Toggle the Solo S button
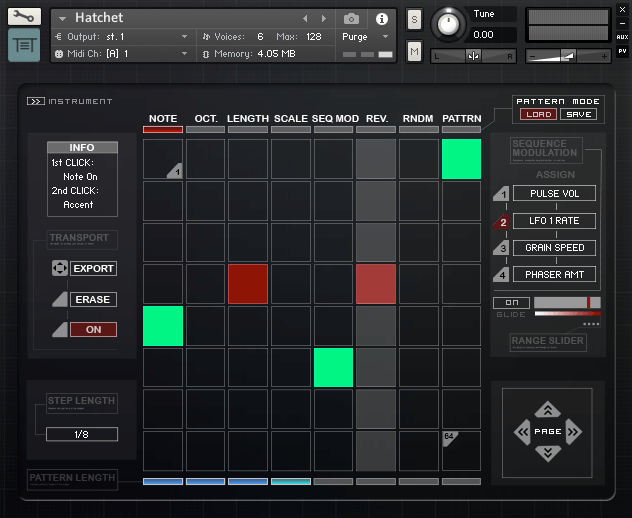Screen dimensions: 632x518 tap(414, 22)
